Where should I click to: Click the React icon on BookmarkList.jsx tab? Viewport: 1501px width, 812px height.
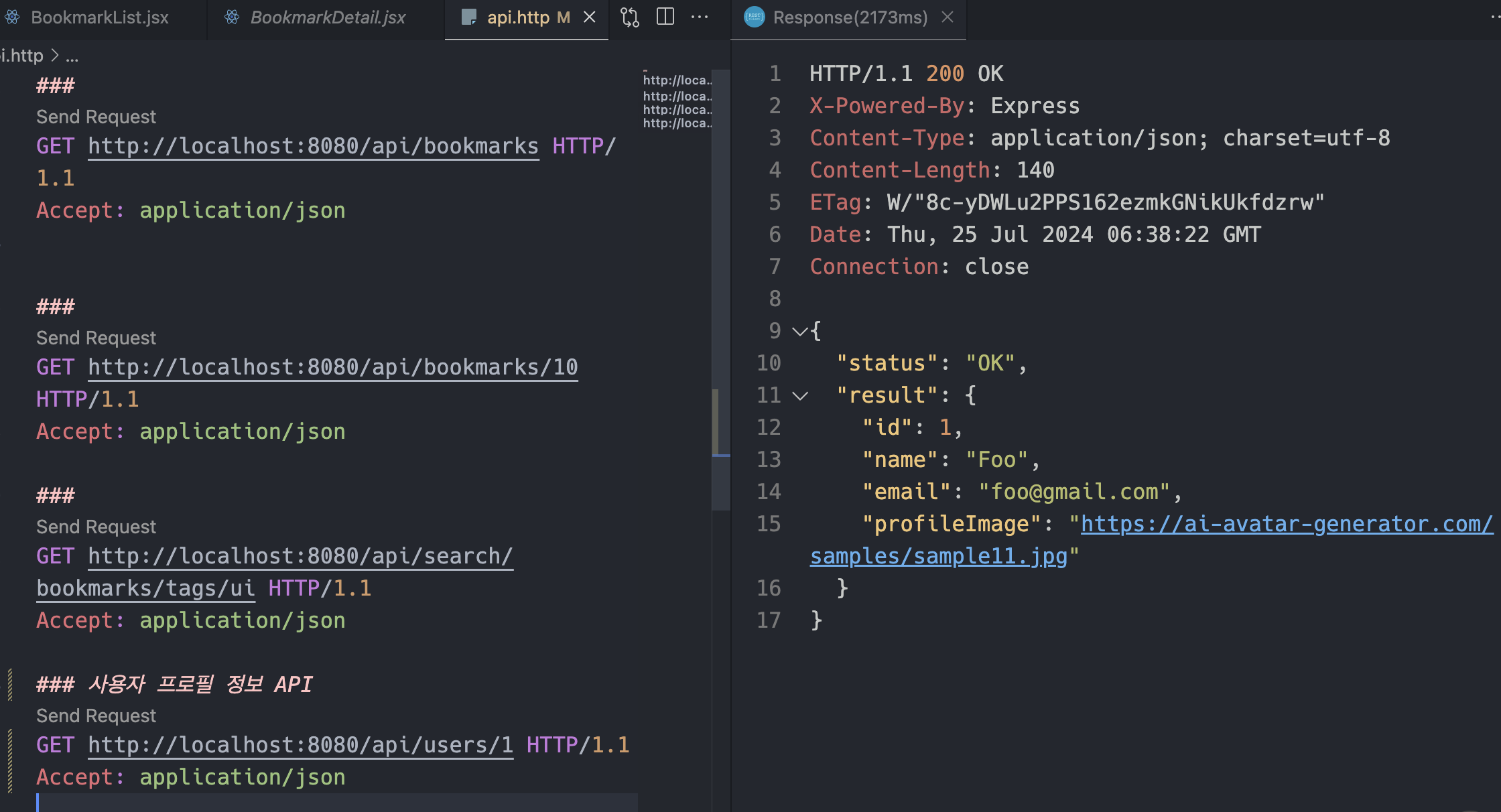[x=12, y=17]
